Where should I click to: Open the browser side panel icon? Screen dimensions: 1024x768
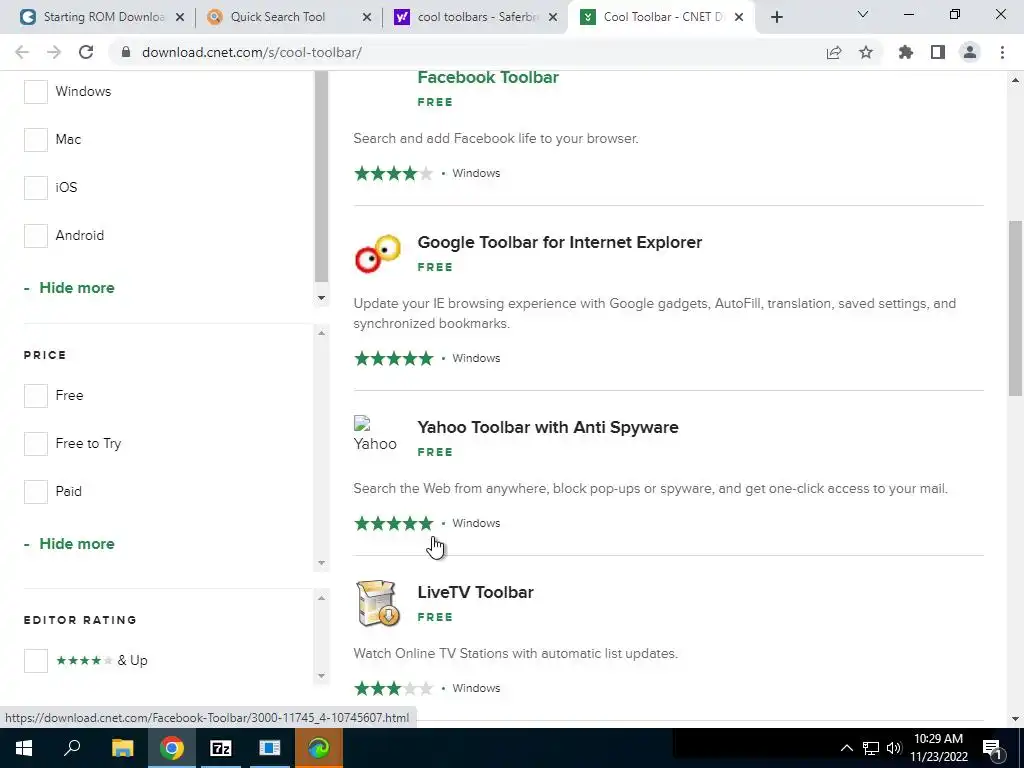tap(938, 52)
